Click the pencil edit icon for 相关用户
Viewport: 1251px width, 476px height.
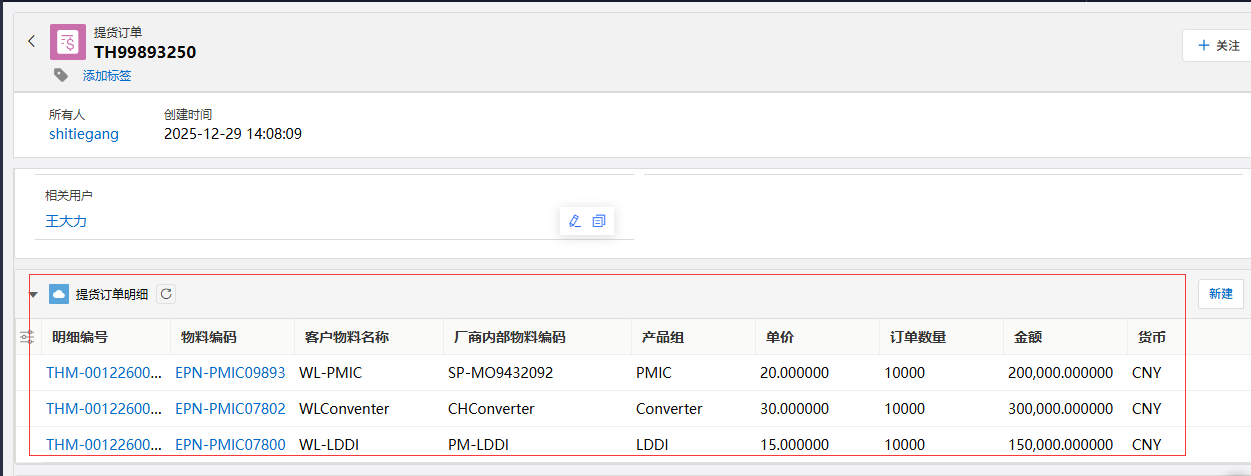click(x=574, y=221)
